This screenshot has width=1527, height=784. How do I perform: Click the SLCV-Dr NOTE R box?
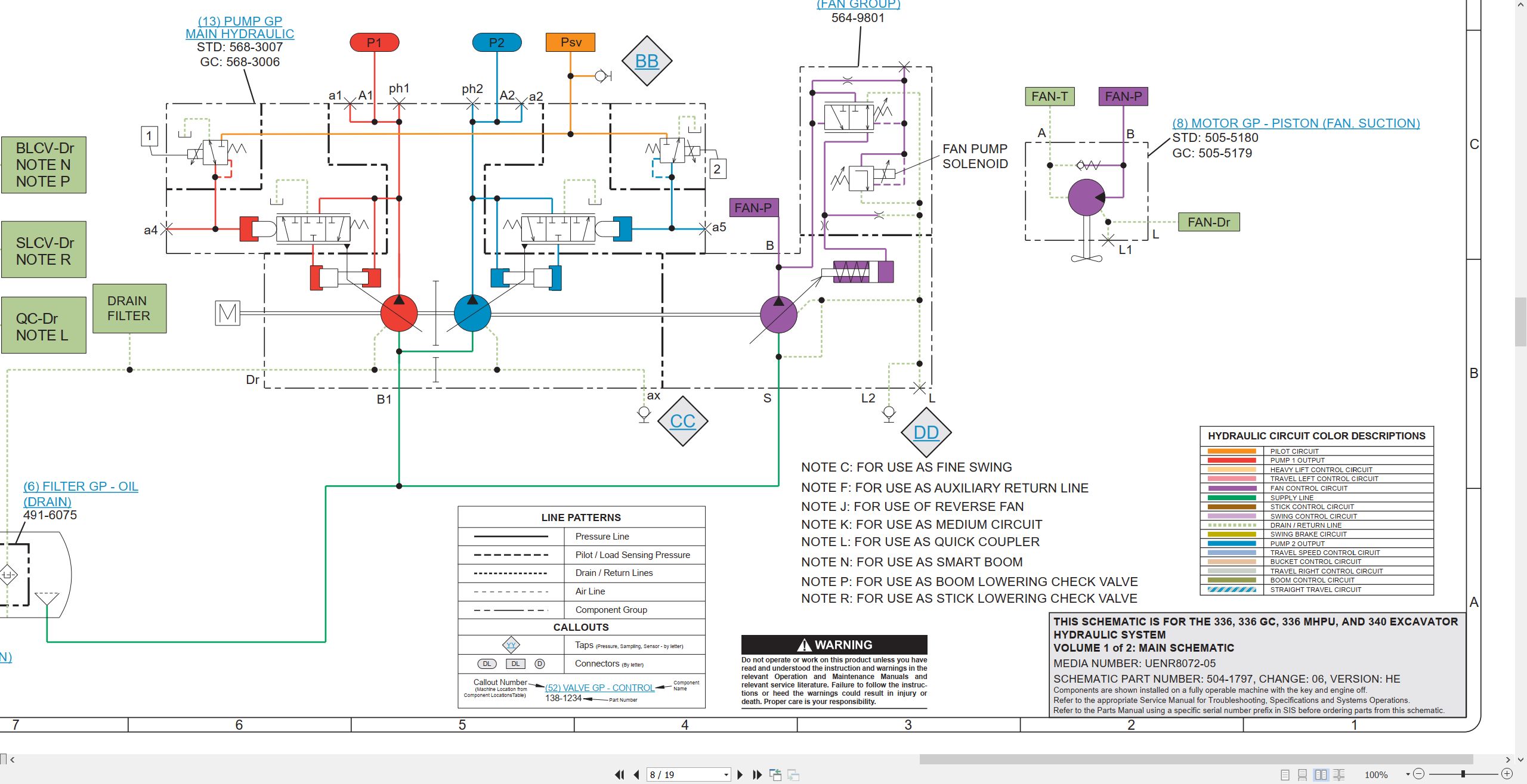(x=44, y=250)
